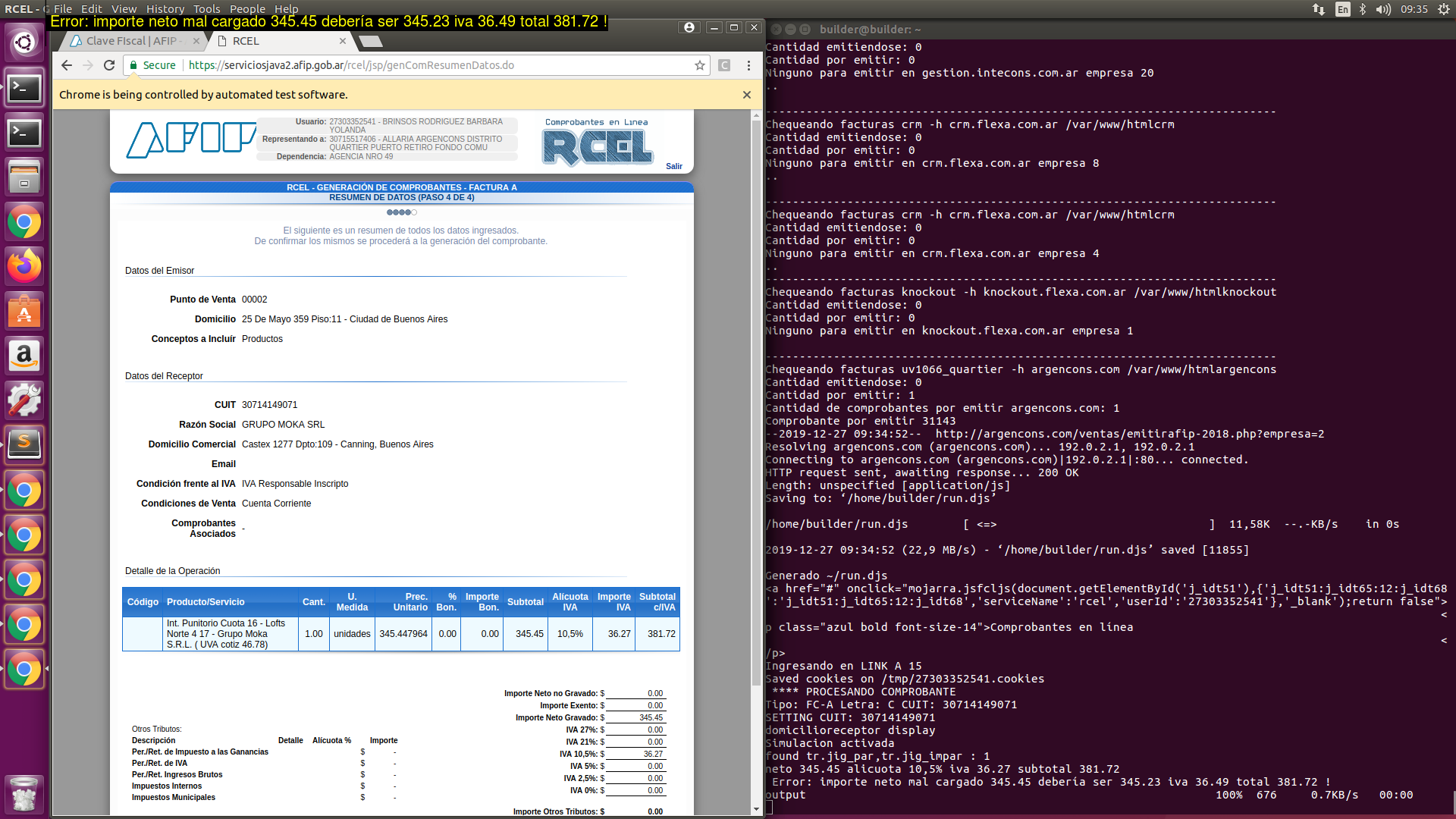Open Sublime Text from dock
This screenshot has width=1456, height=819.
tap(24, 446)
